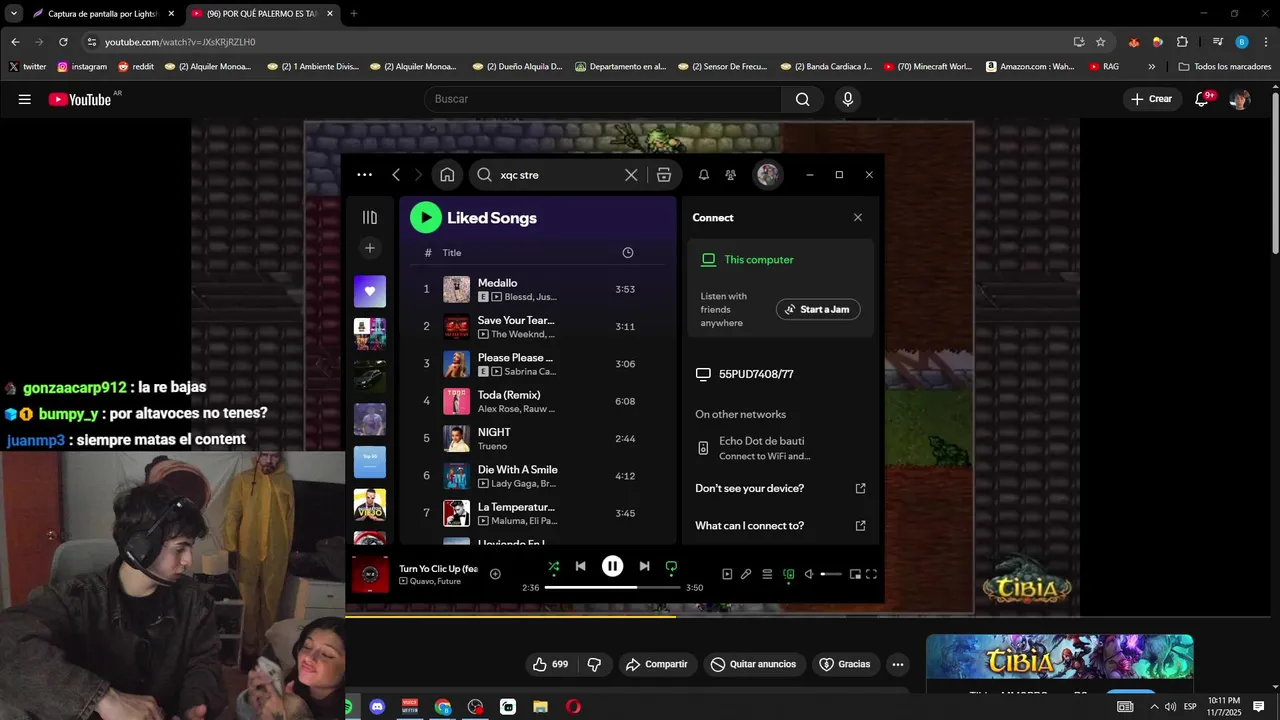Open Liked Songs heart in sidebar

(370, 291)
